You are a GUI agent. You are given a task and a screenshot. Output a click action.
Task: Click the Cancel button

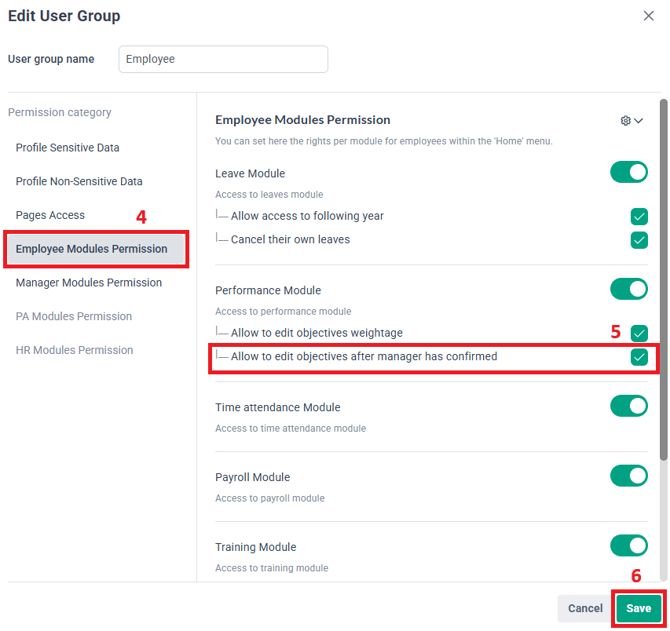(585, 608)
